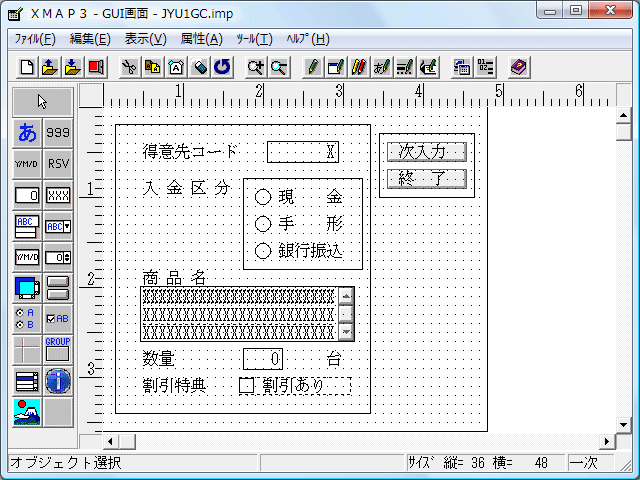Select the arrow pointer tool
640x480 pixels.
pyautogui.click(x=42, y=101)
